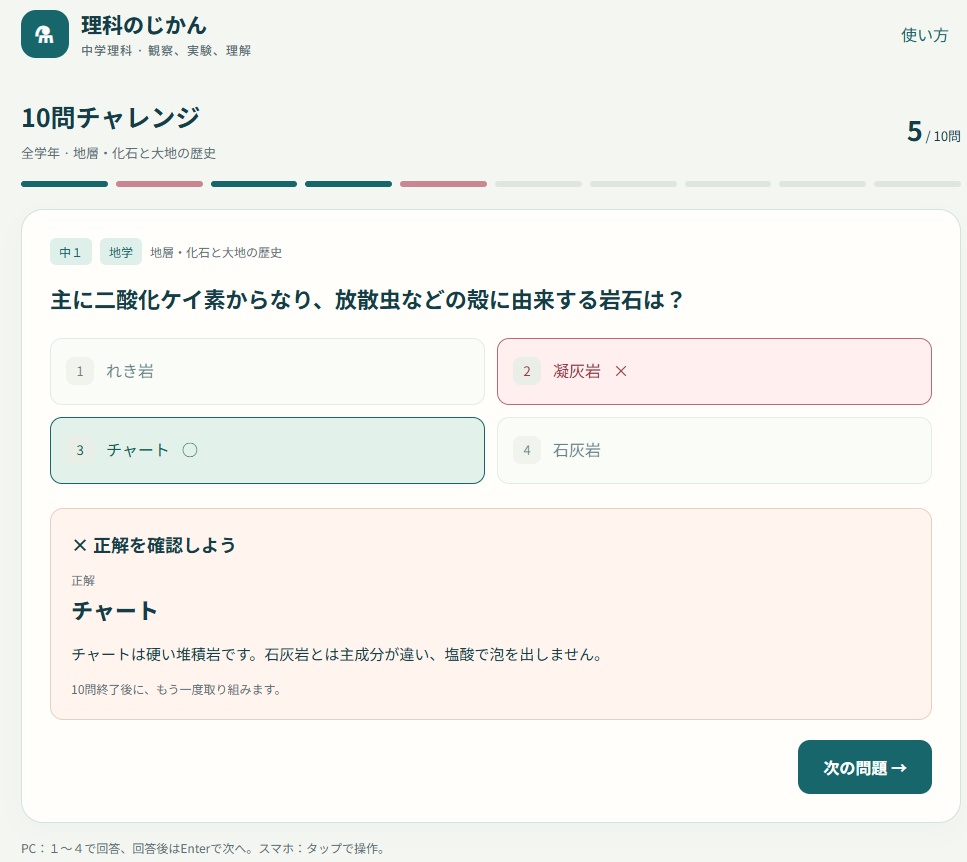967x862 pixels.
Task: Click the last progress bar segment
Action: 917,184
